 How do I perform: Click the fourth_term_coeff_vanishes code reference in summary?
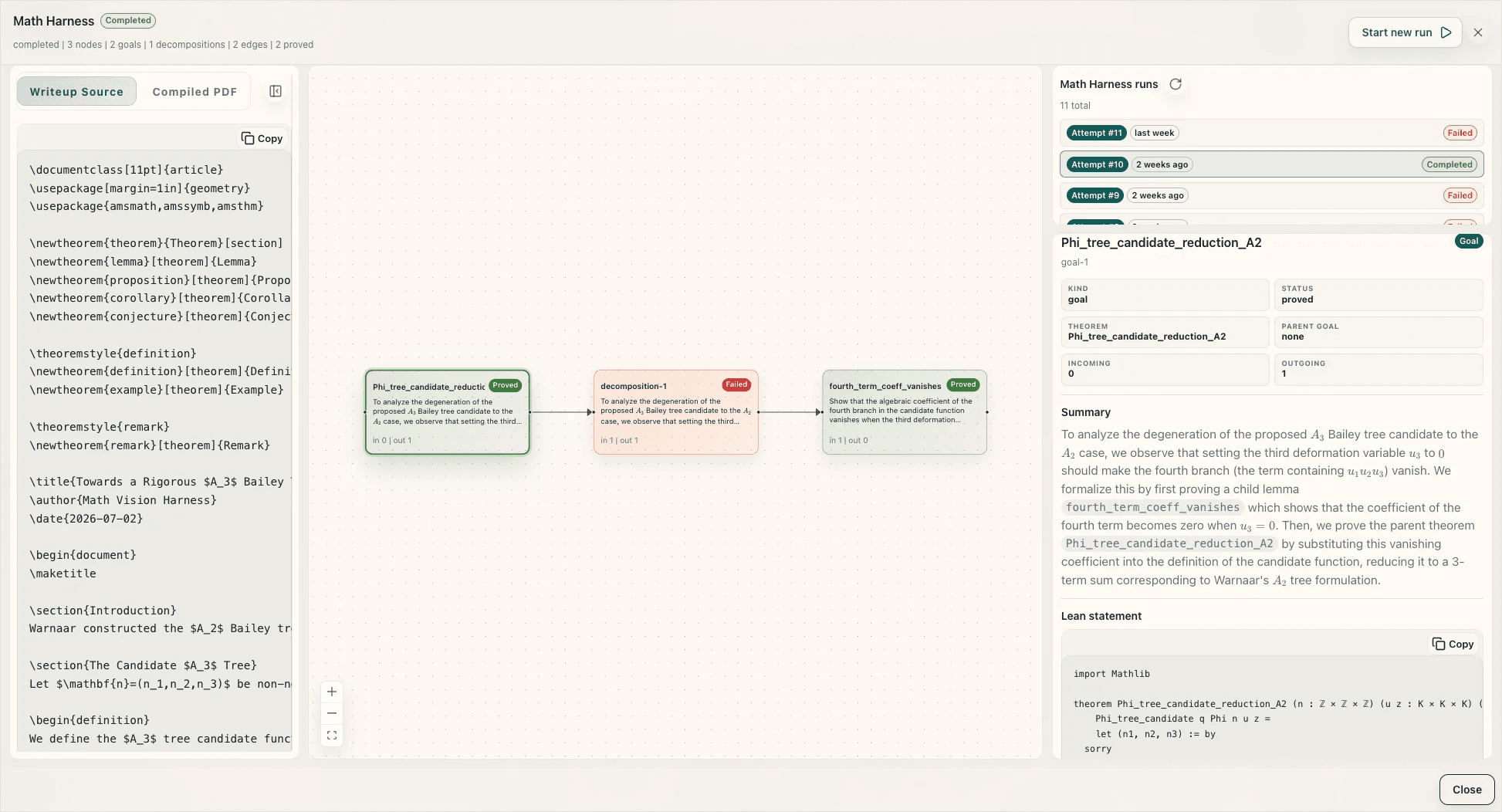(x=1152, y=507)
